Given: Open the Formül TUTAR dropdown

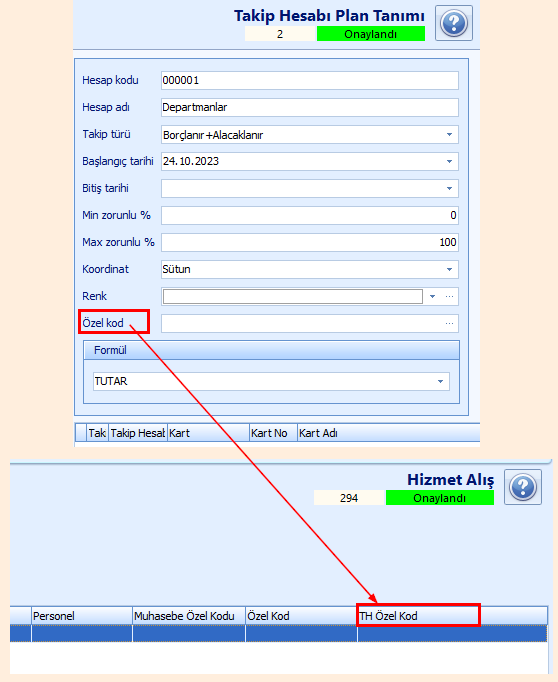Looking at the screenshot, I should click(x=440, y=381).
